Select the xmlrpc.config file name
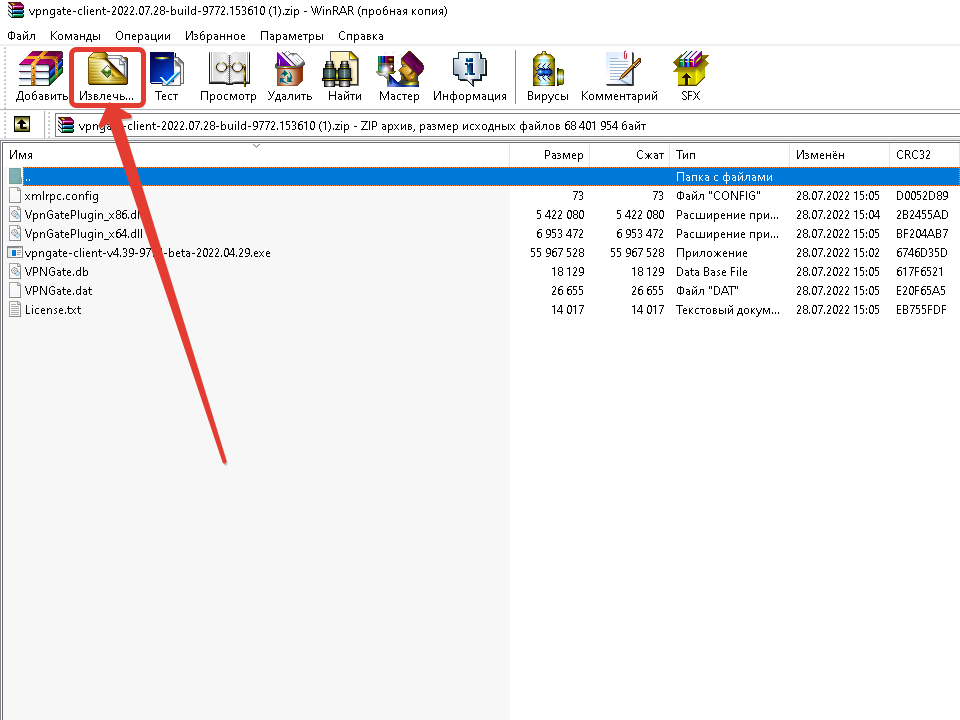960x720 pixels. [x=61, y=196]
